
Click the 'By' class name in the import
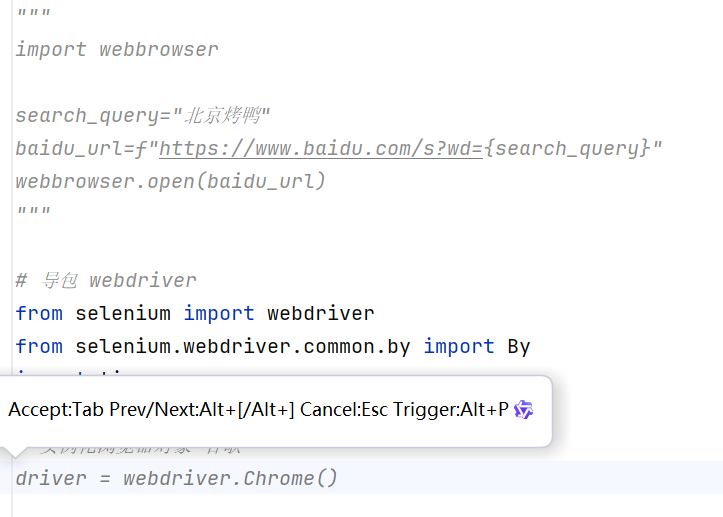pyautogui.click(x=518, y=347)
